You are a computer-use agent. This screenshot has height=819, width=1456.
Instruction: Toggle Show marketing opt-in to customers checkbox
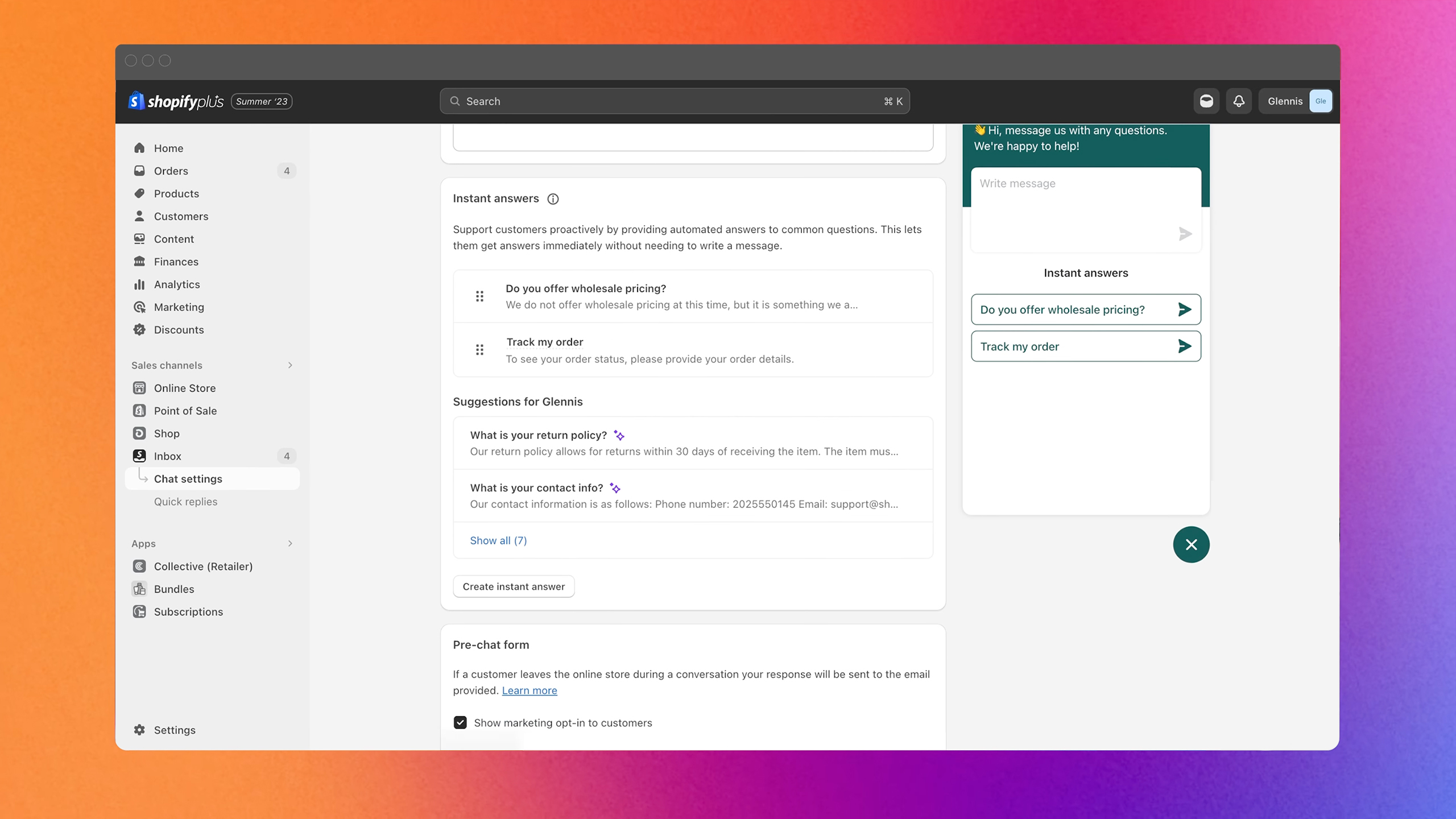[x=460, y=722]
